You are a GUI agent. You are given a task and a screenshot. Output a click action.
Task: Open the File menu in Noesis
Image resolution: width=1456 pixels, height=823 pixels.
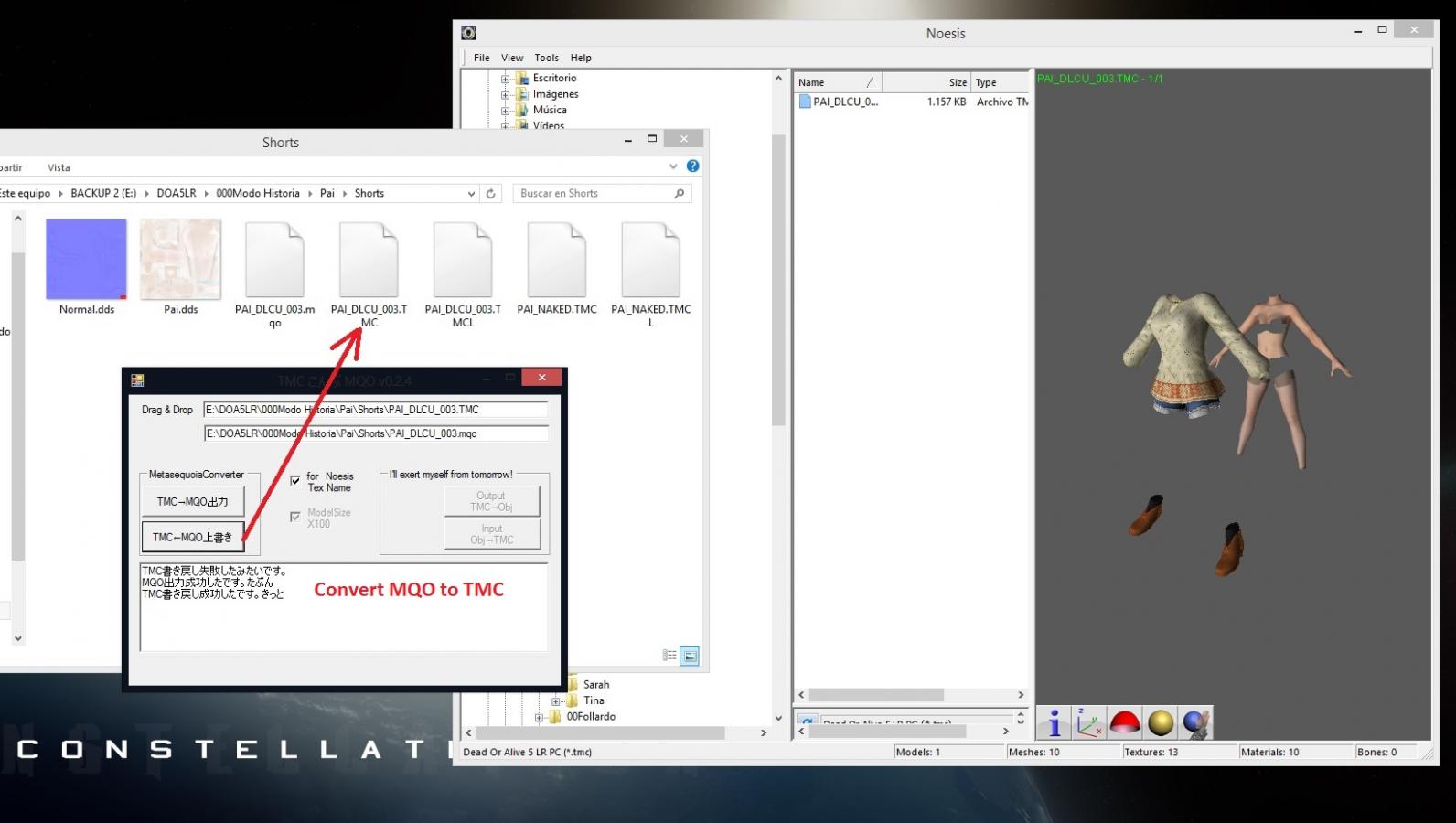(x=481, y=58)
